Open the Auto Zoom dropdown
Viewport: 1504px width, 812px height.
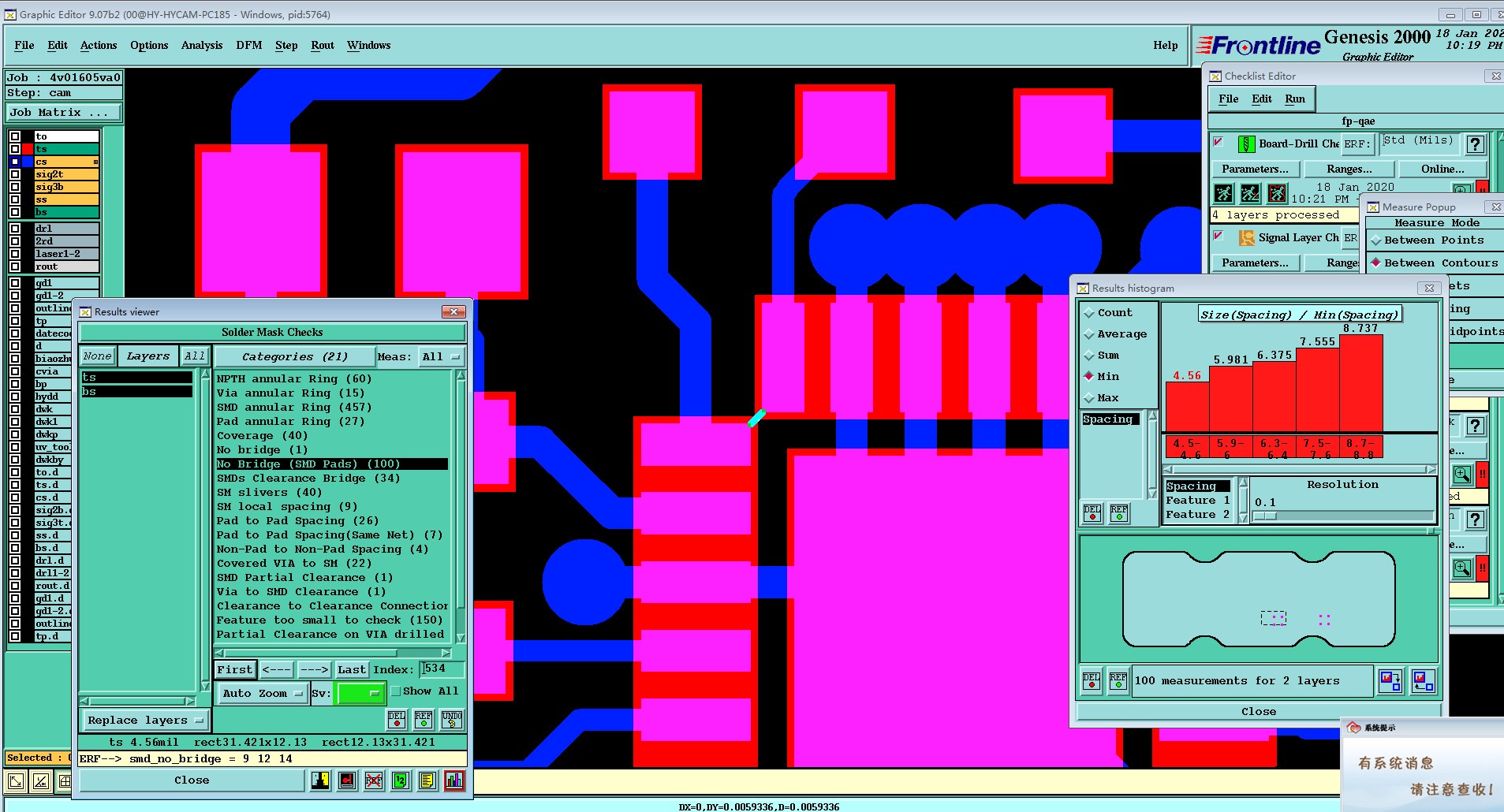(263, 694)
